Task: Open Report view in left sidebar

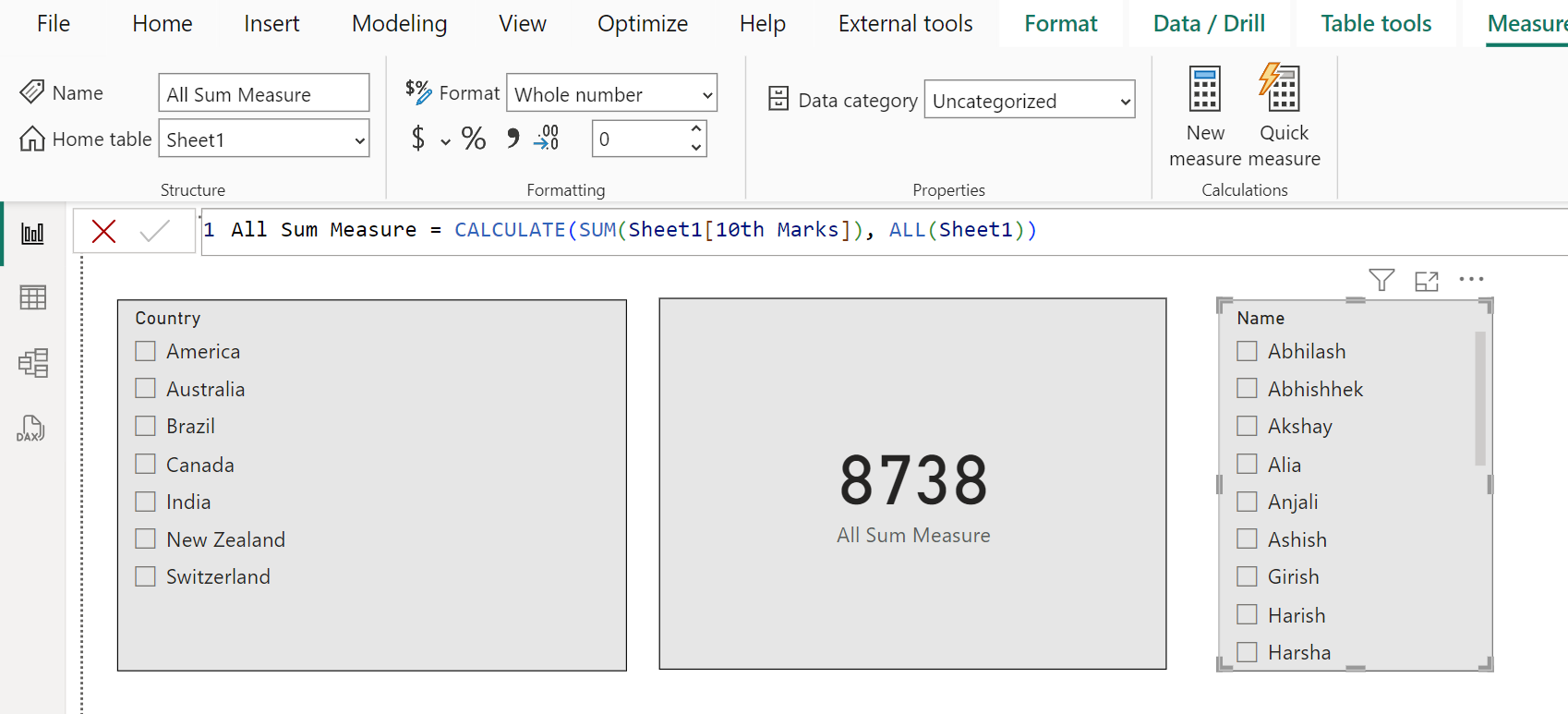Action: point(32,234)
